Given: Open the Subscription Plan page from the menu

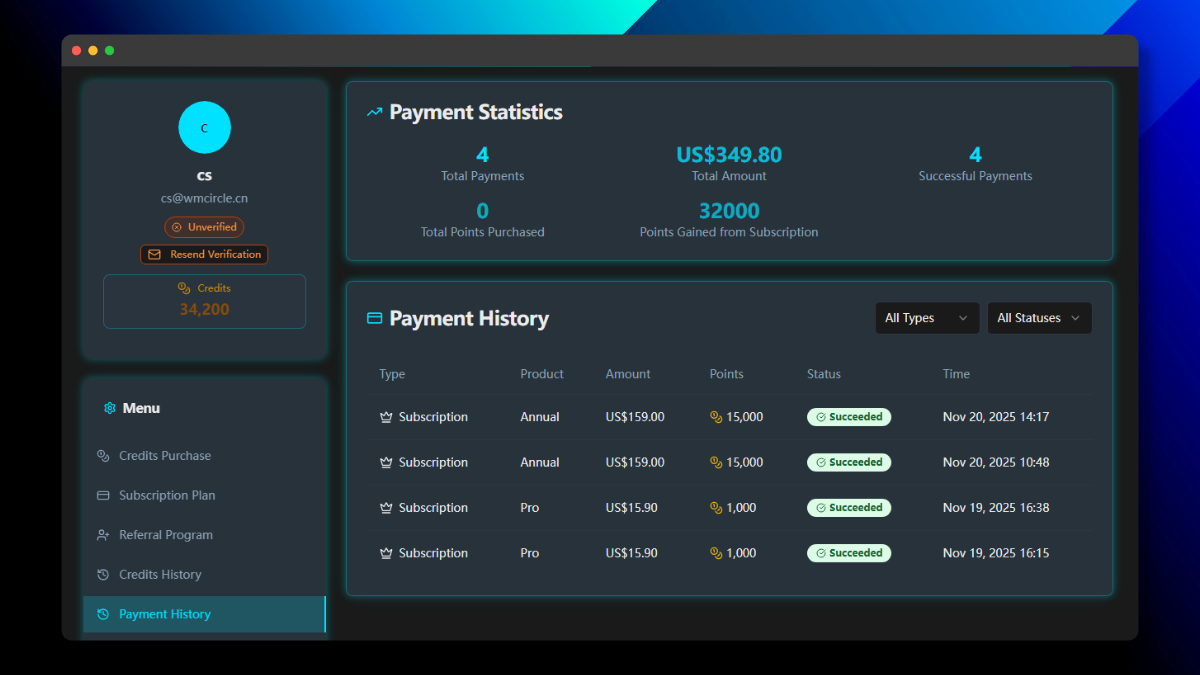Looking at the screenshot, I should pyautogui.click(x=164, y=495).
